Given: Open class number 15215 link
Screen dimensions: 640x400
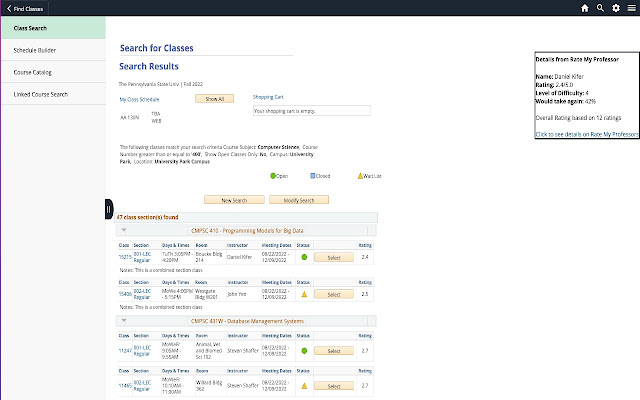Looking at the screenshot, I should click(x=125, y=257).
